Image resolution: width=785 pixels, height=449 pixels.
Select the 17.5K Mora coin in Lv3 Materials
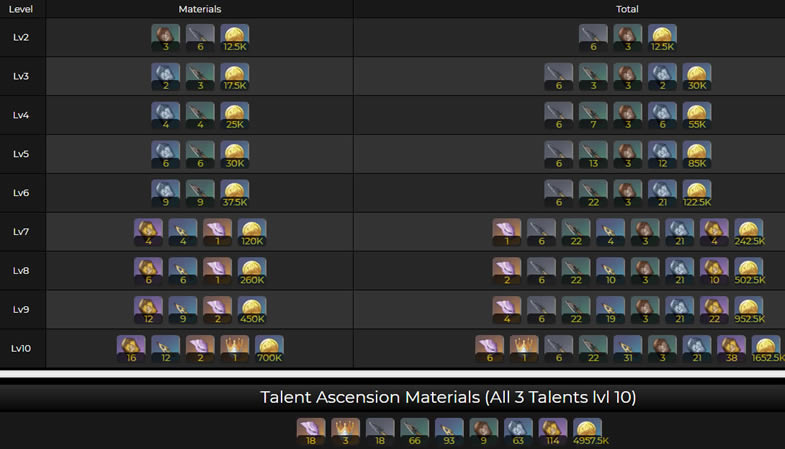[235, 77]
